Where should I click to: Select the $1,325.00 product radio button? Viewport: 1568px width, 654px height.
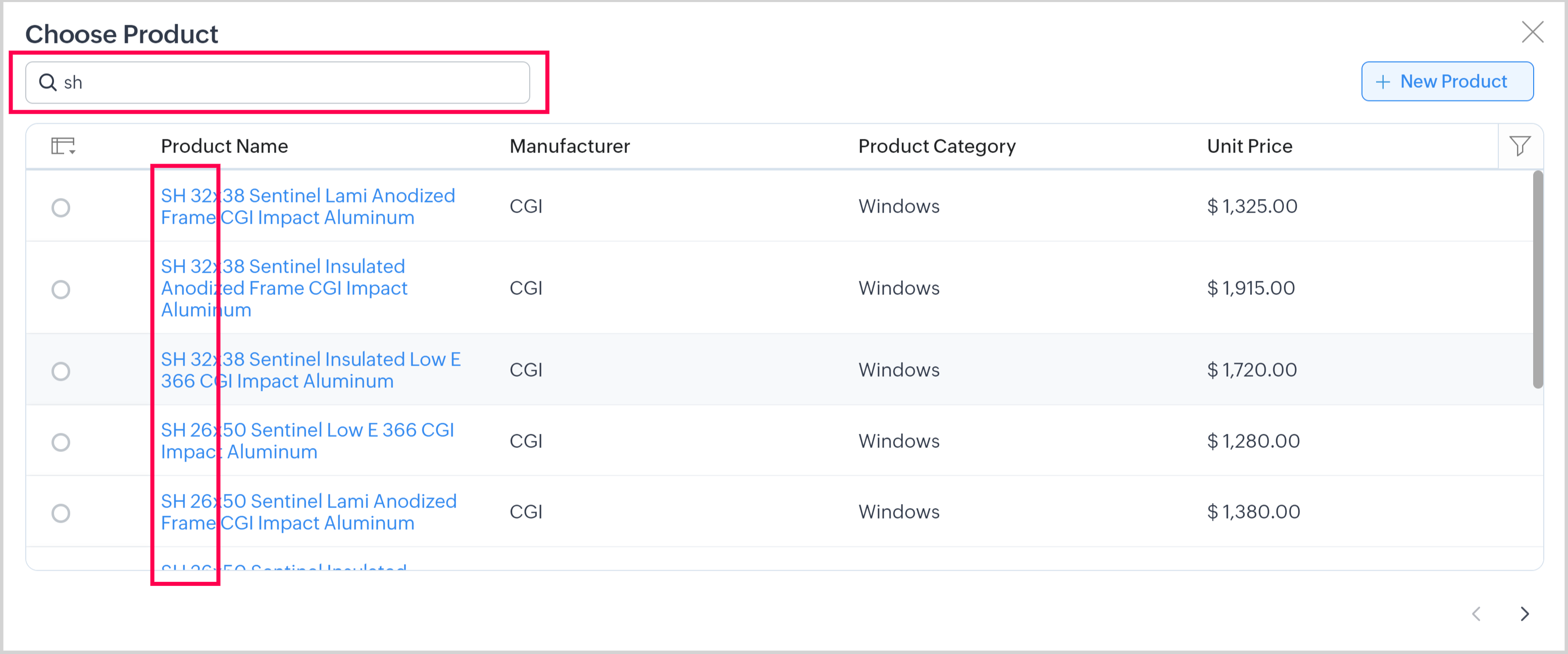[x=61, y=208]
